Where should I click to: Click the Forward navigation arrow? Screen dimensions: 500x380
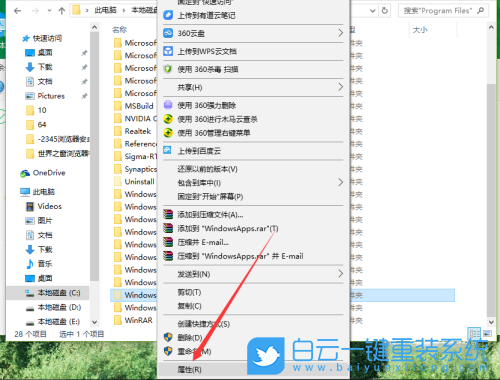tap(35, 11)
